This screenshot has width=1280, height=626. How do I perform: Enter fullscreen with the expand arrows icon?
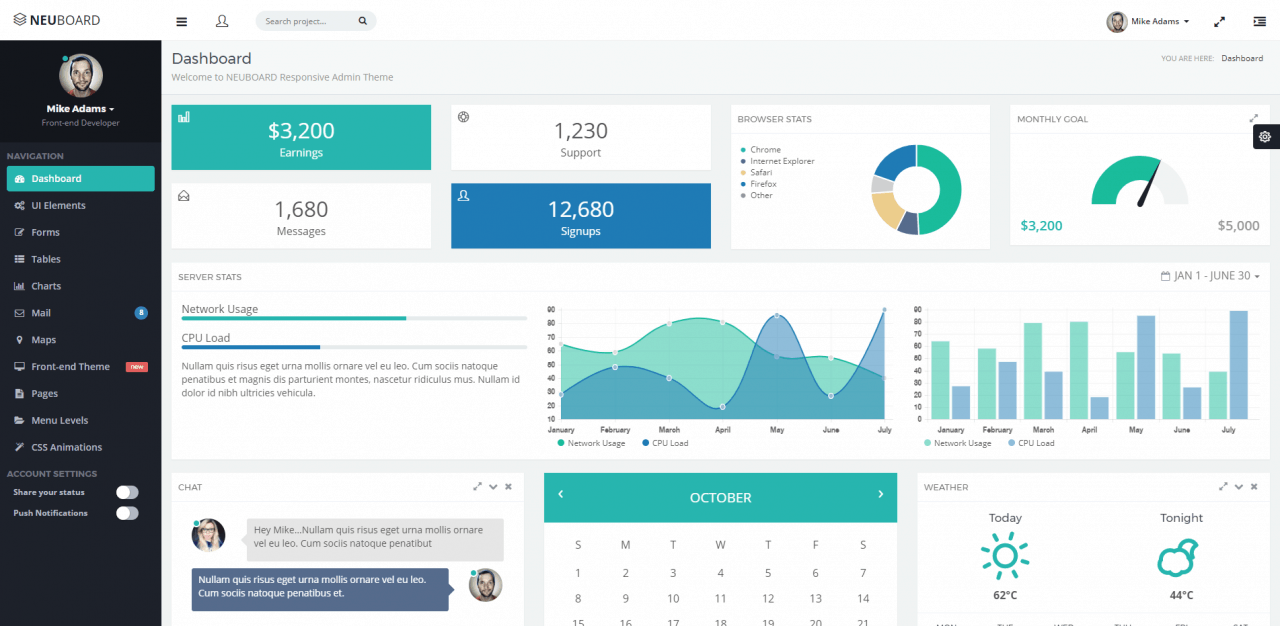click(x=1220, y=21)
